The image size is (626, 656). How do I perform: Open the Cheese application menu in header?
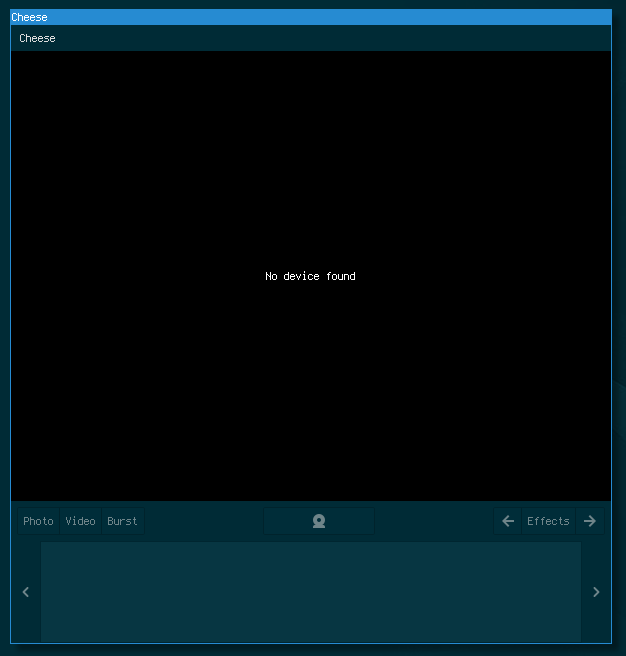pyautogui.click(x=37, y=38)
